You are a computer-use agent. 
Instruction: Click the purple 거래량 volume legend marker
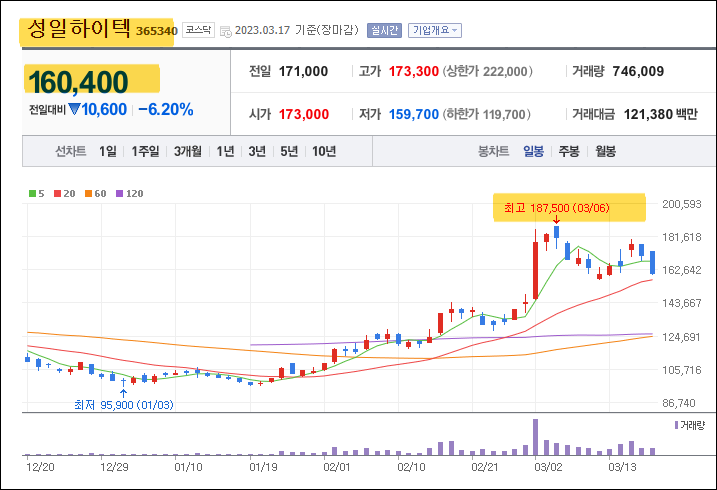675,426
